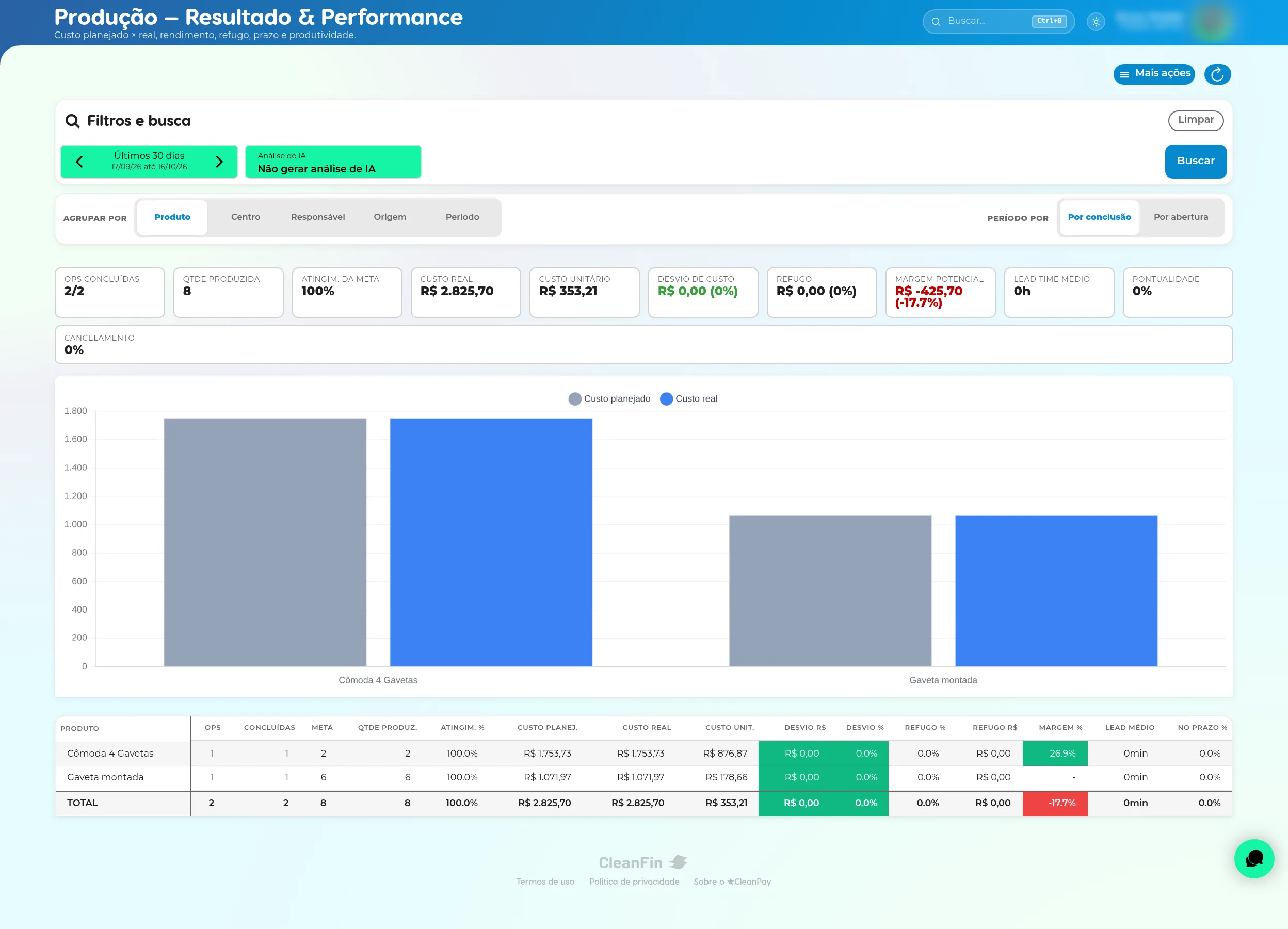
Task: Group by Período tab
Action: [x=462, y=217]
